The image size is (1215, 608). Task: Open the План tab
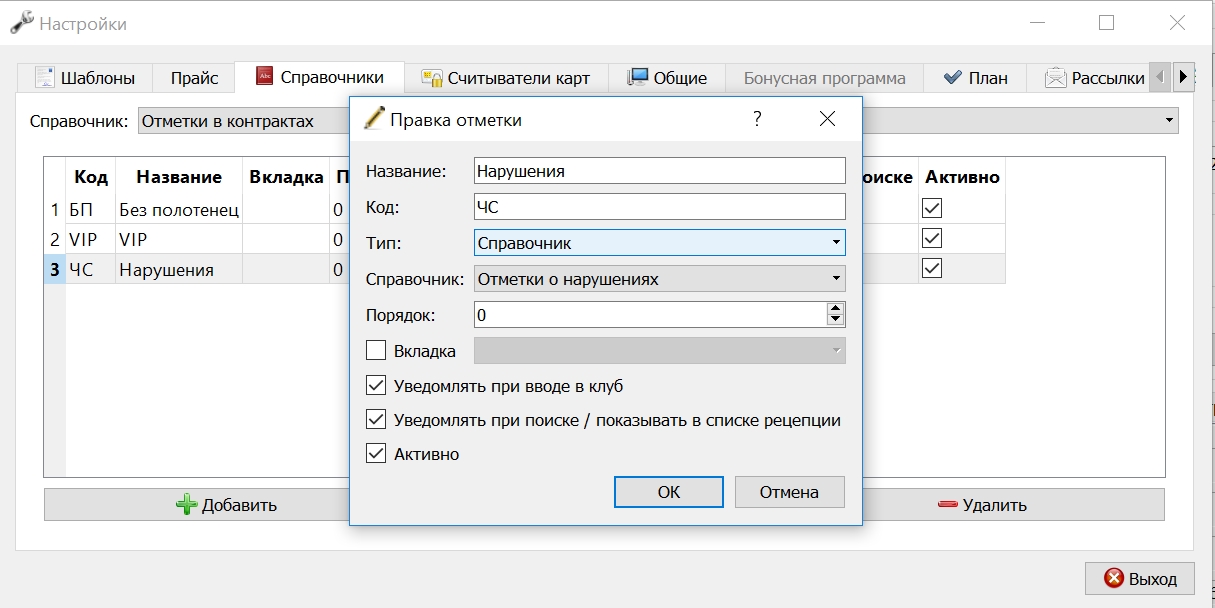(x=974, y=78)
